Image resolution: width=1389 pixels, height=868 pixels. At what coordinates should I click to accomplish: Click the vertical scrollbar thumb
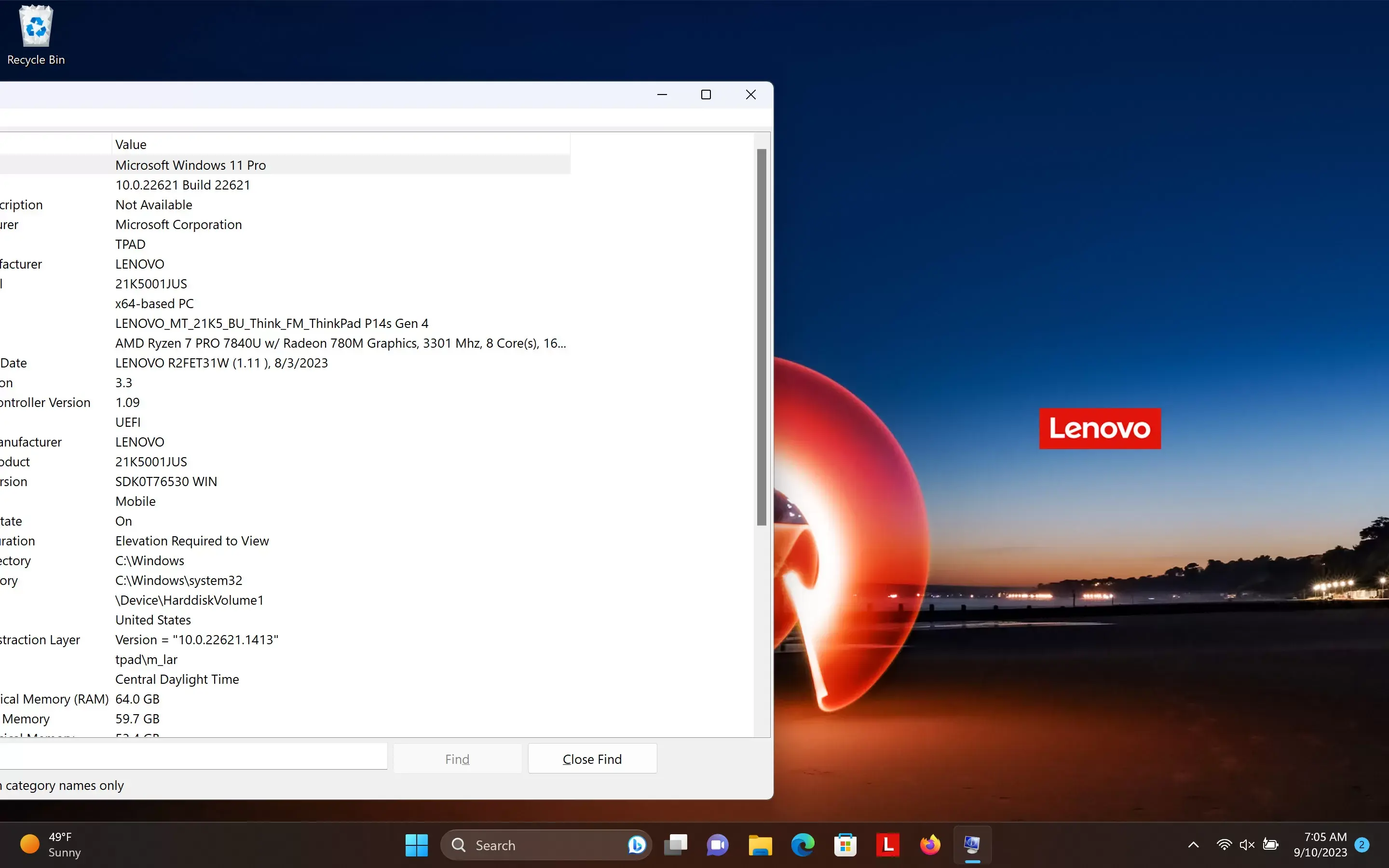[x=762, y=337]
